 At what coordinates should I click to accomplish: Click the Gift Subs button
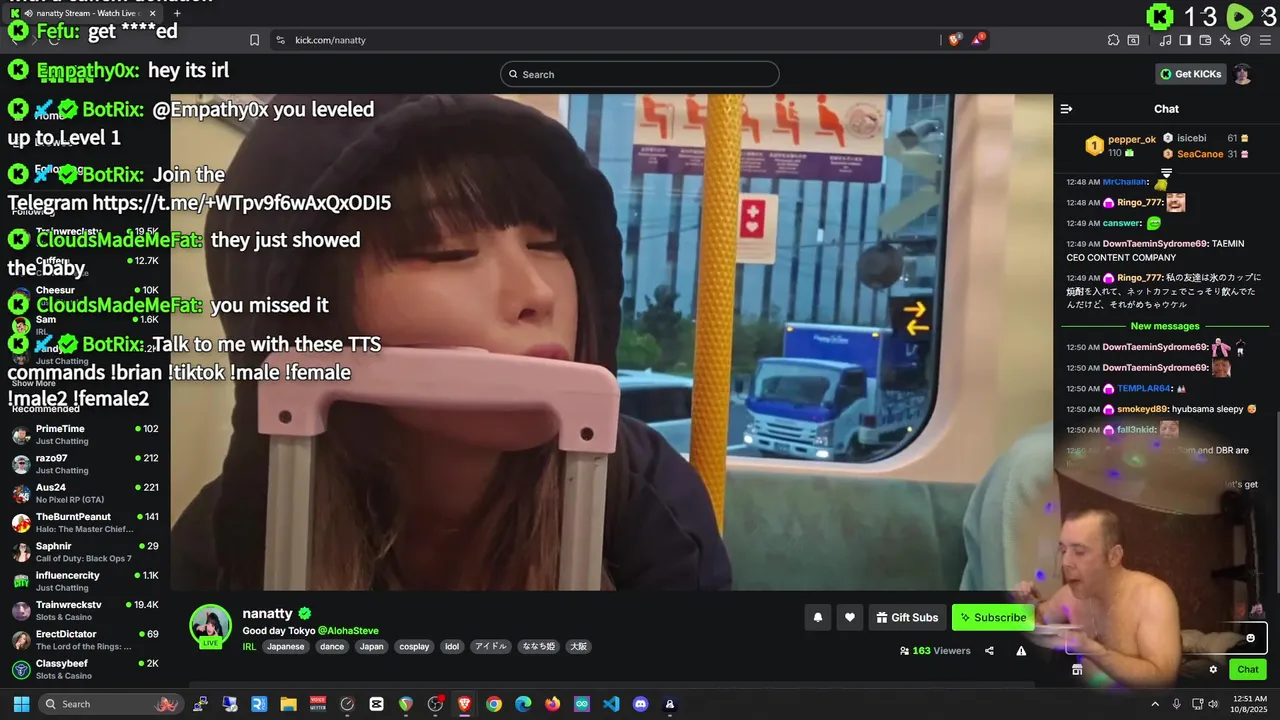pos(907,618)
